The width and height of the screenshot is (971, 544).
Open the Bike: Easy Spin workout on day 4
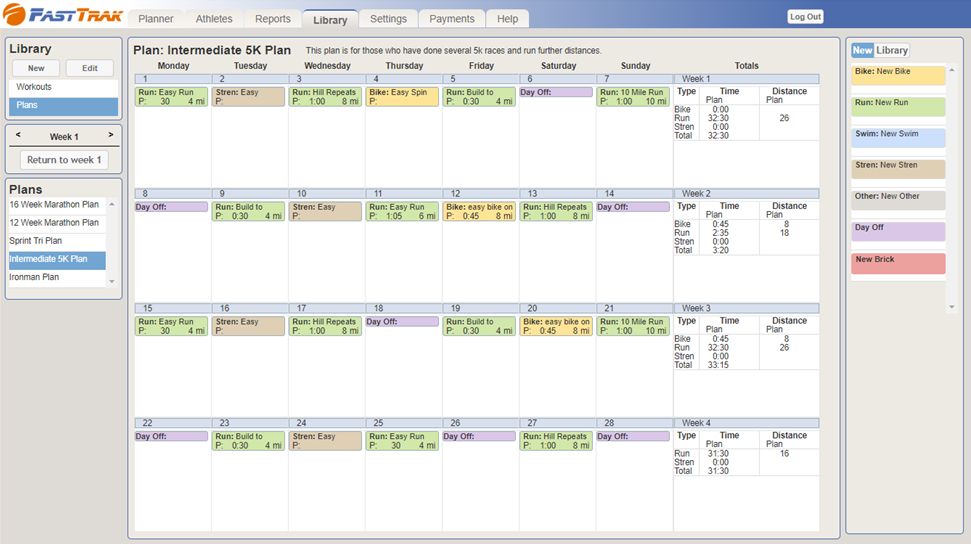click(x=403, y=97)
